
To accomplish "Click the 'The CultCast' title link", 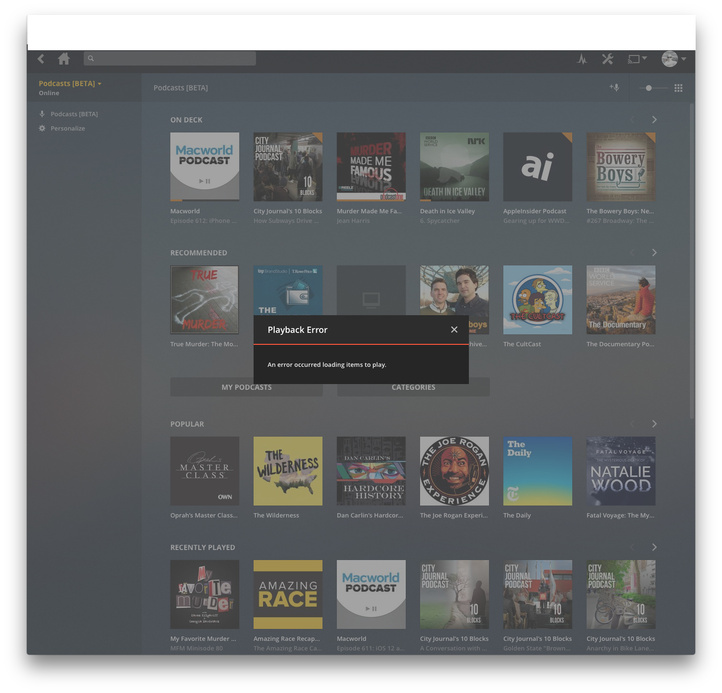I will tap(522, 344).
